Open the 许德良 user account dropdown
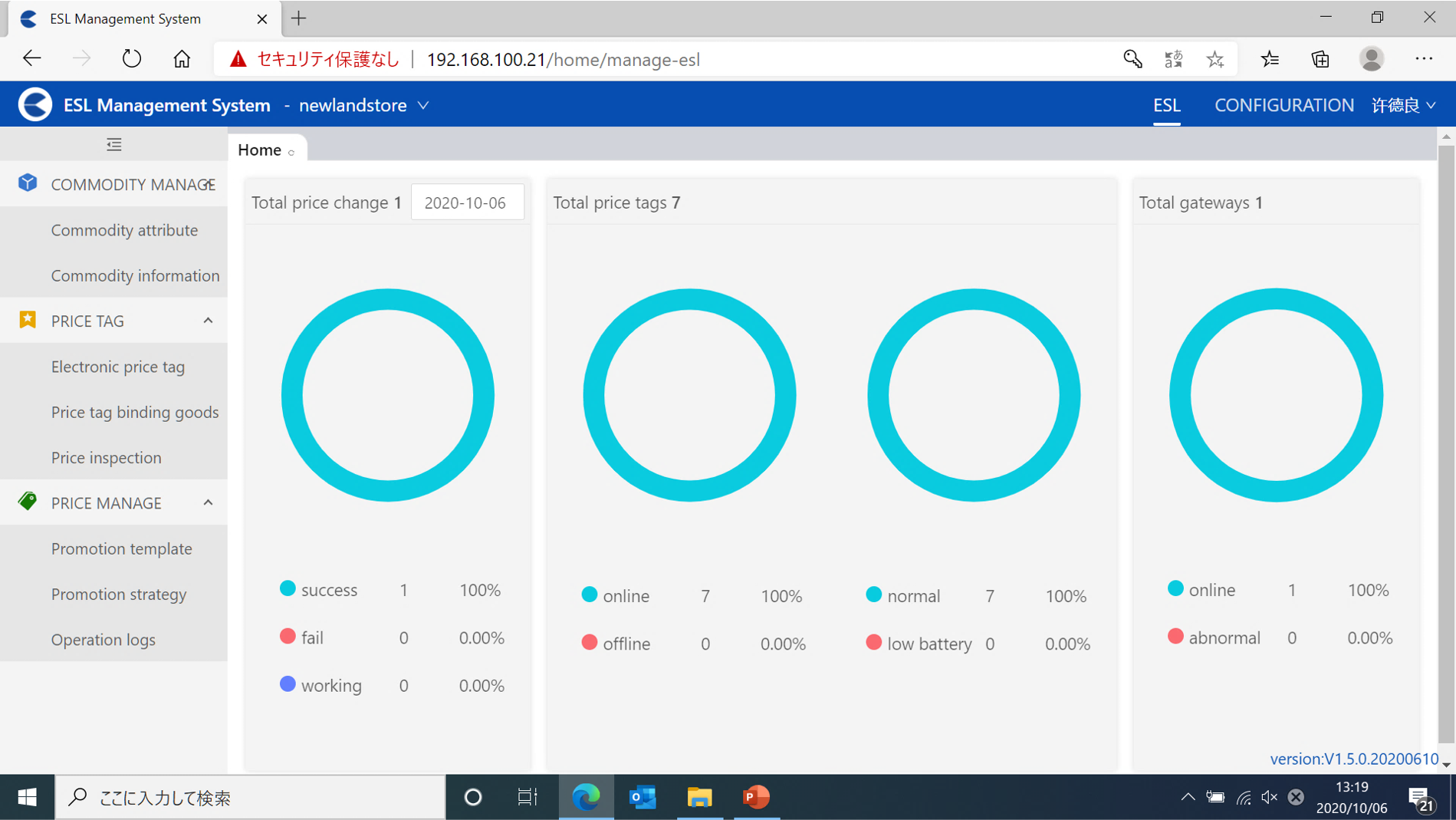Image resolution: width=1456 pixels, height=820 pixels. [1403, 105]
